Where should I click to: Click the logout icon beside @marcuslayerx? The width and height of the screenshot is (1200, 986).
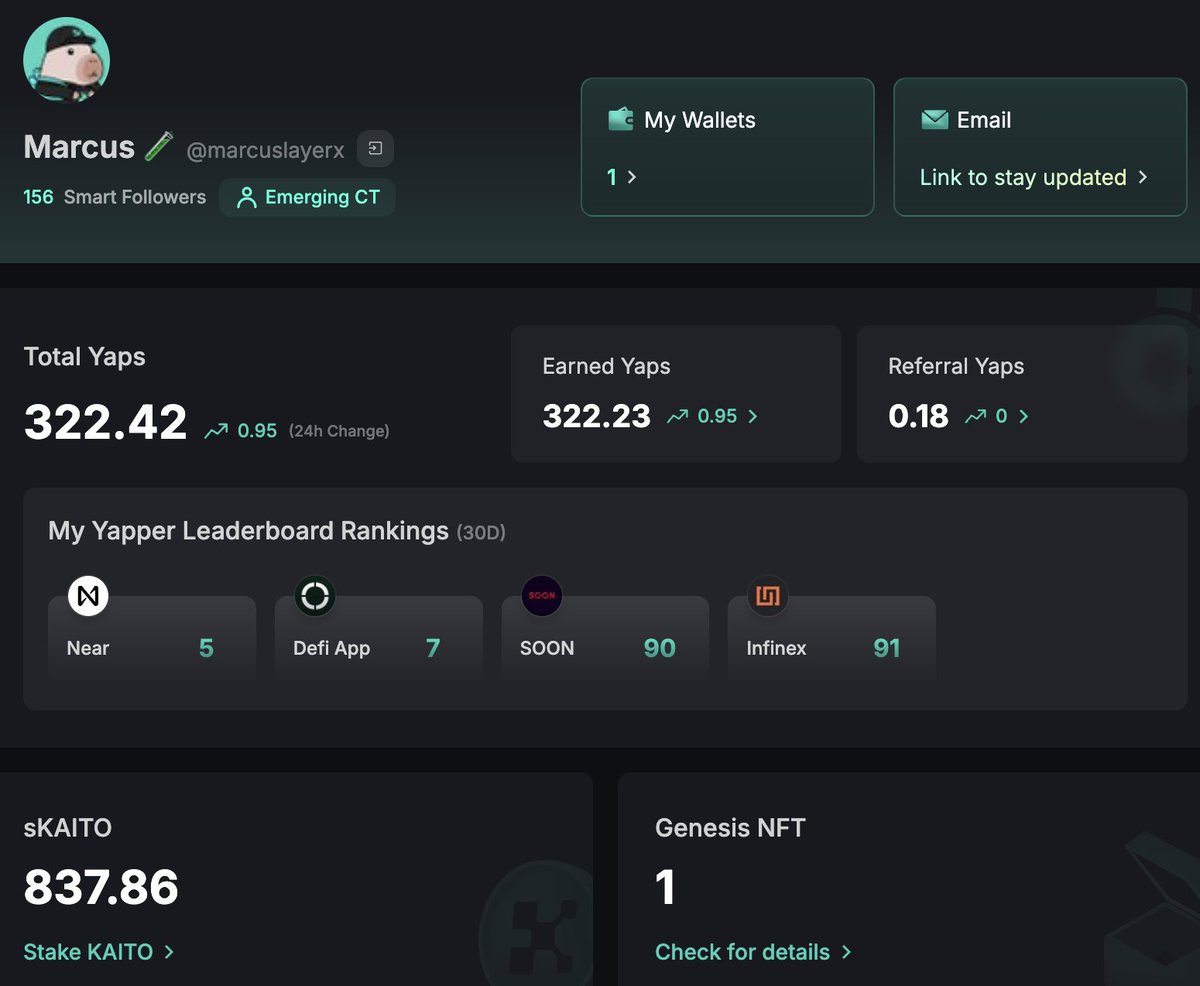(375, 149)
